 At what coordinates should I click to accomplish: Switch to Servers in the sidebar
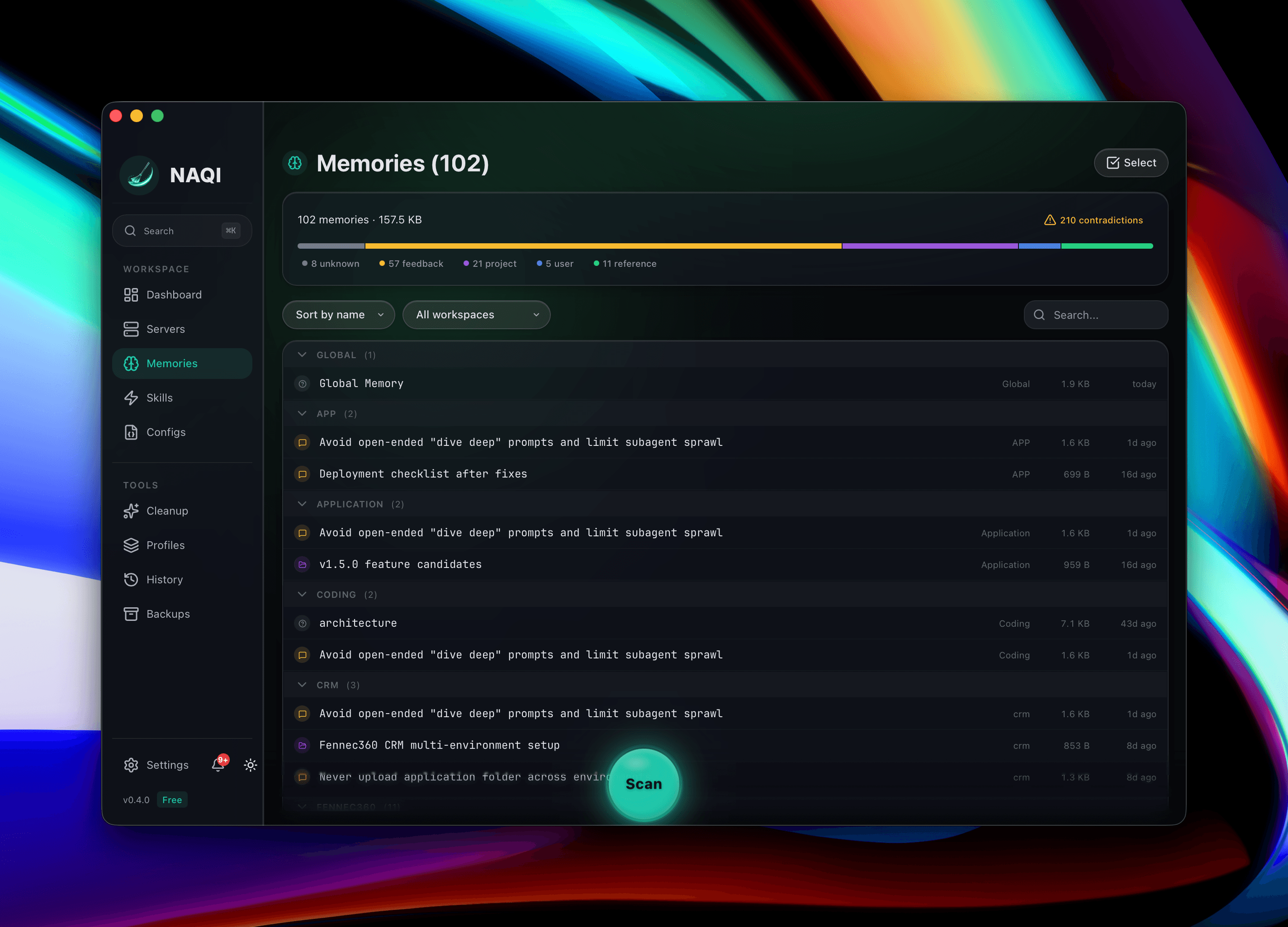(x=131, y=329)
